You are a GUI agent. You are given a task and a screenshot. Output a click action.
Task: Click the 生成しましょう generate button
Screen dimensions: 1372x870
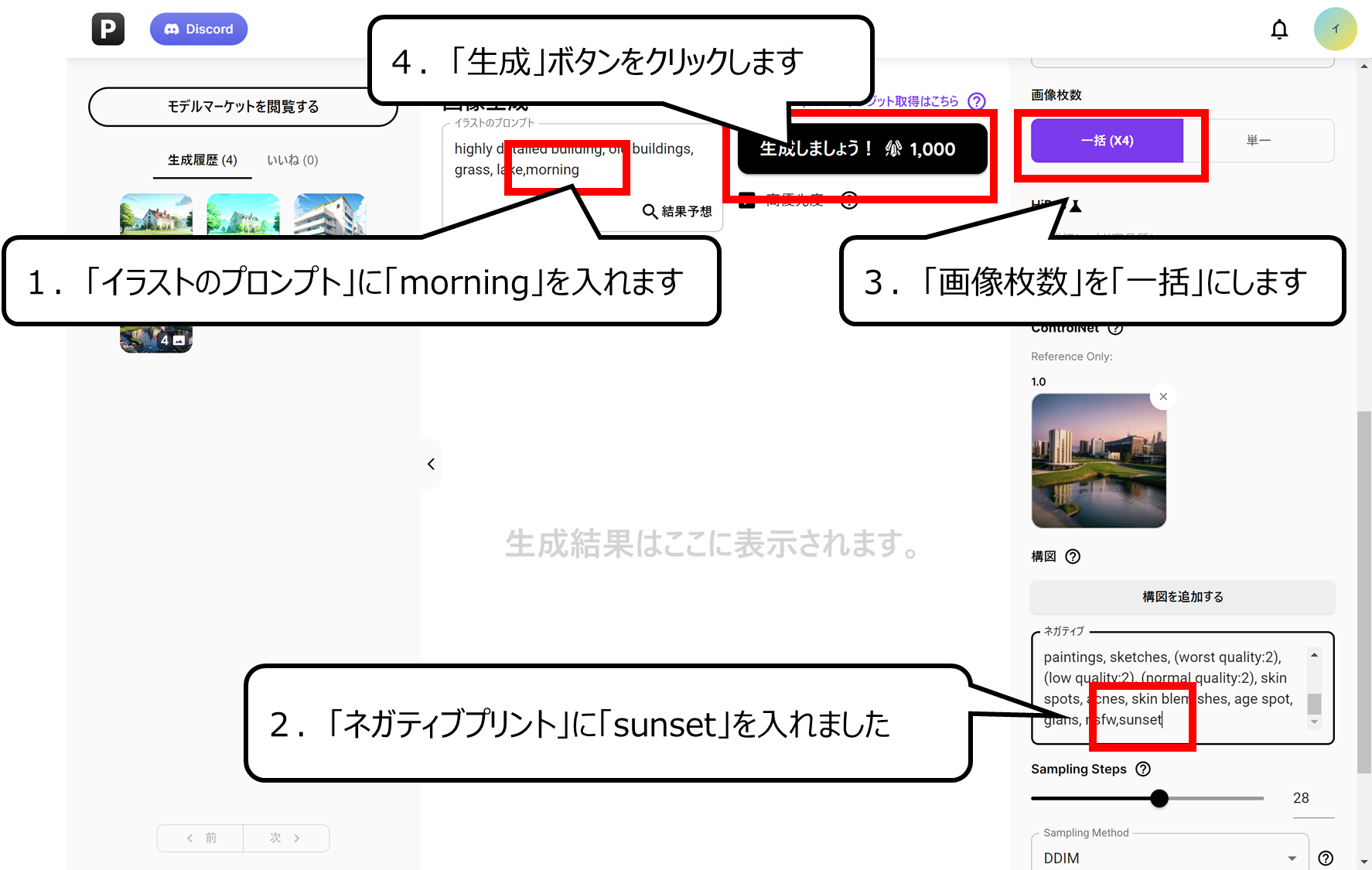[x=862, y=148]
